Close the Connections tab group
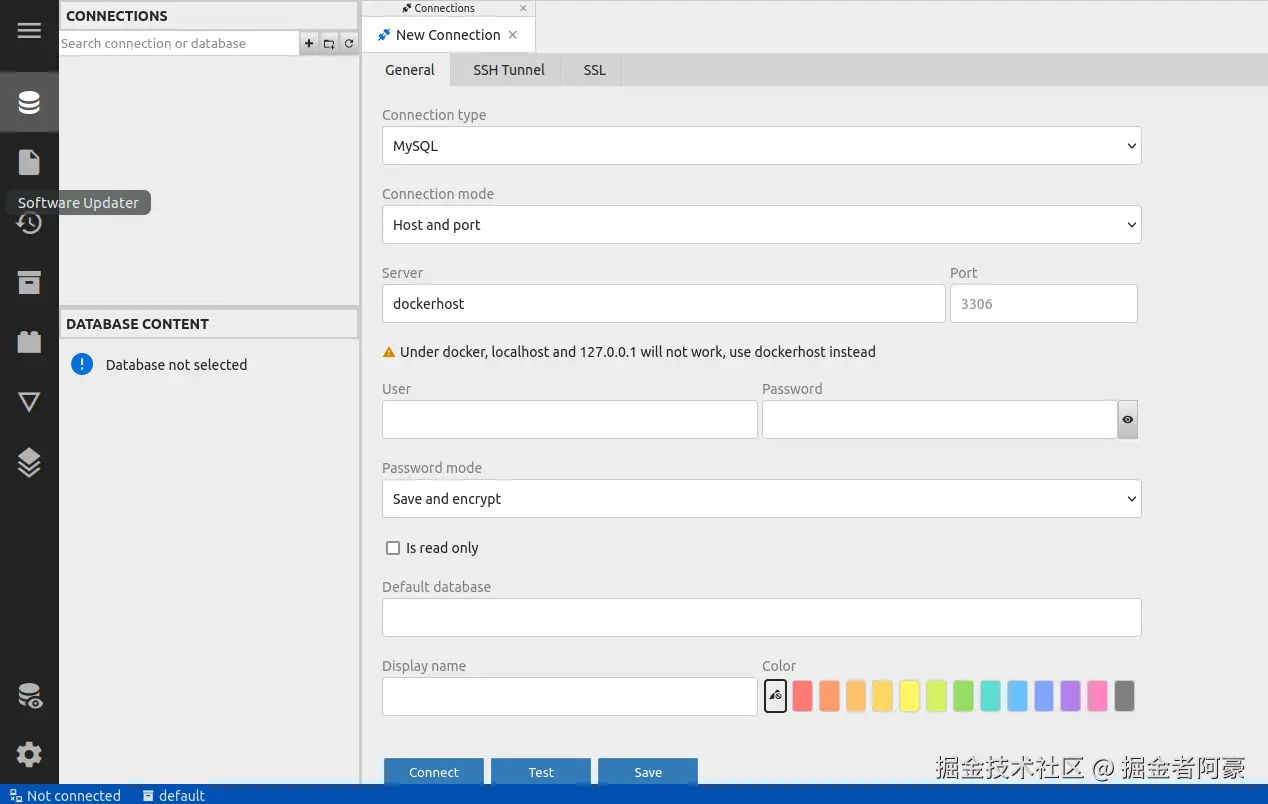 (523, 8)
